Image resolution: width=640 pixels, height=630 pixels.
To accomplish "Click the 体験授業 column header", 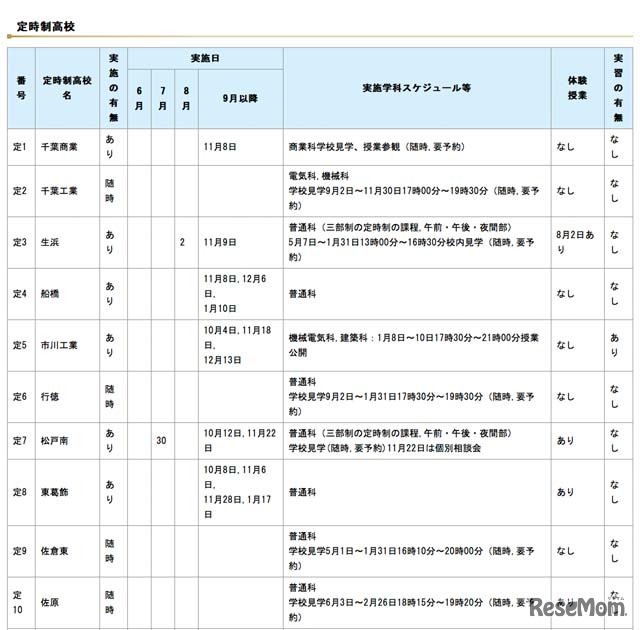I will coord(577,88).
